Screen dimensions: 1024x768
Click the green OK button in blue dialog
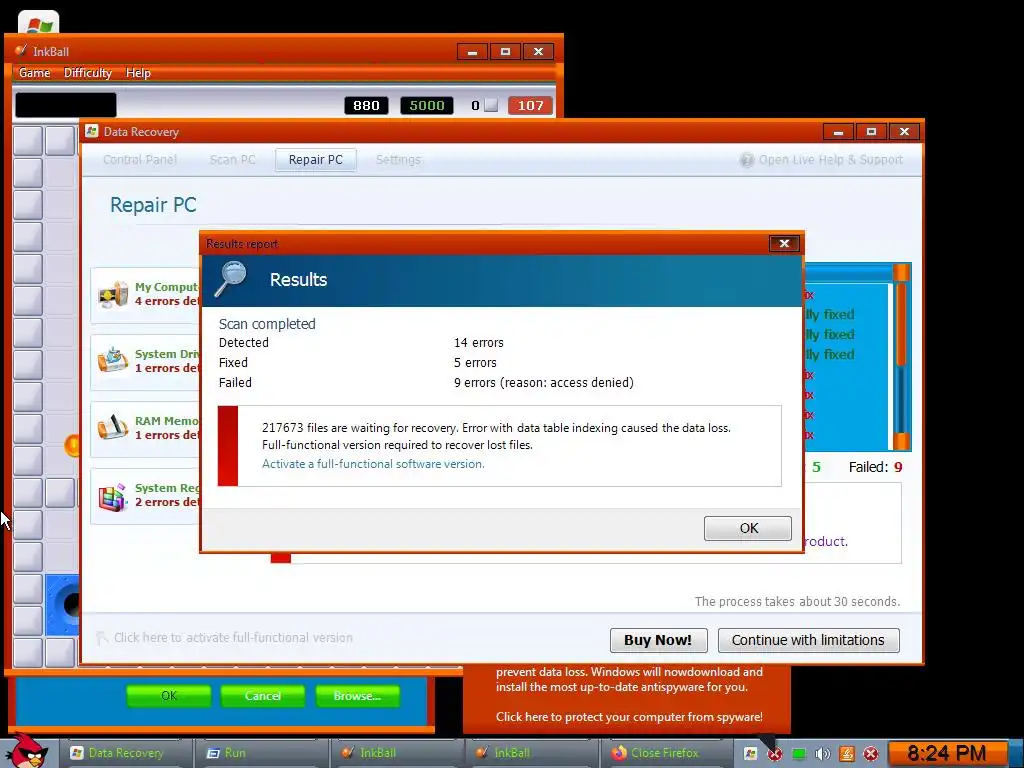(x=168, y=696)
